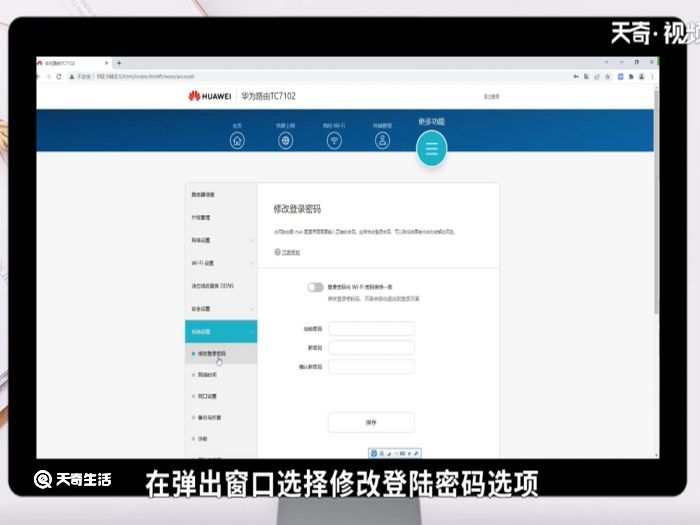Image resolution: width=700 pixels, height=525 pixels.
Task: Select the Upgrade Management sidebar item
Action: pyautogui.click(x=221, y=217)
